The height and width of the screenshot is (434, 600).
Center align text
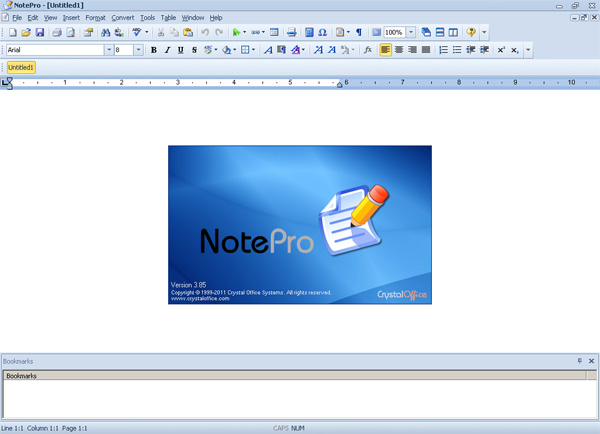[x=399, y=50]
